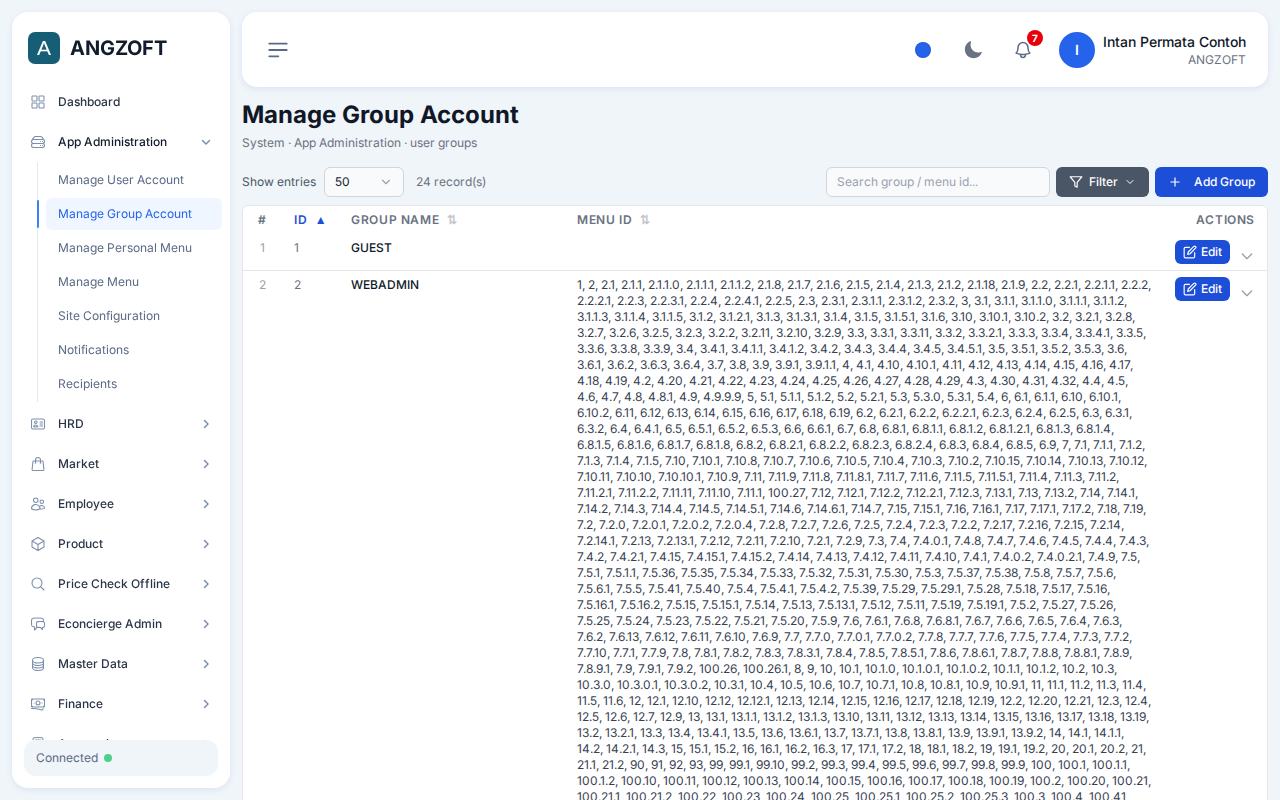
Task: Open the Filter dropdown
Action: [1102, 182]
